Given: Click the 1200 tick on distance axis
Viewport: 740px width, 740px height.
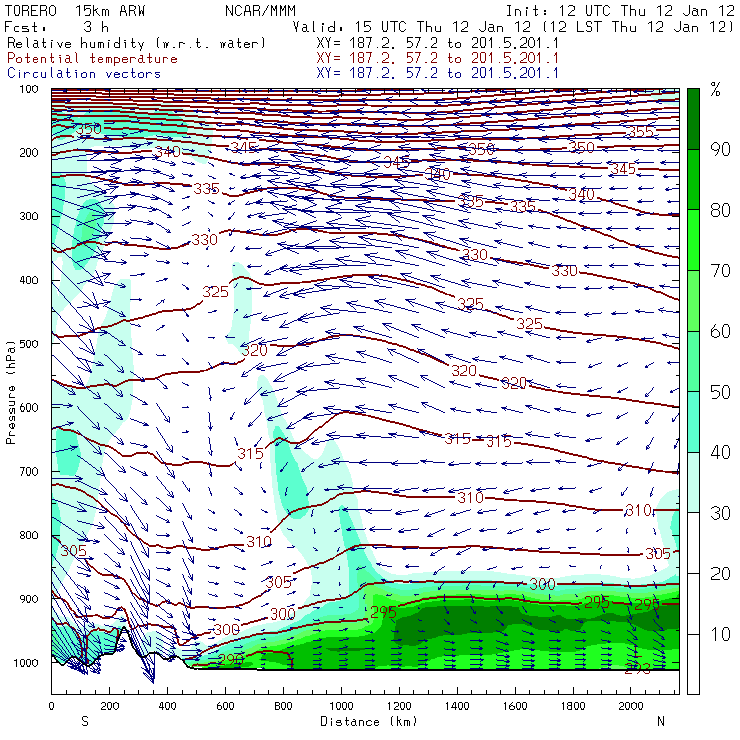Looking at the screenshot, I should point(399,706).
